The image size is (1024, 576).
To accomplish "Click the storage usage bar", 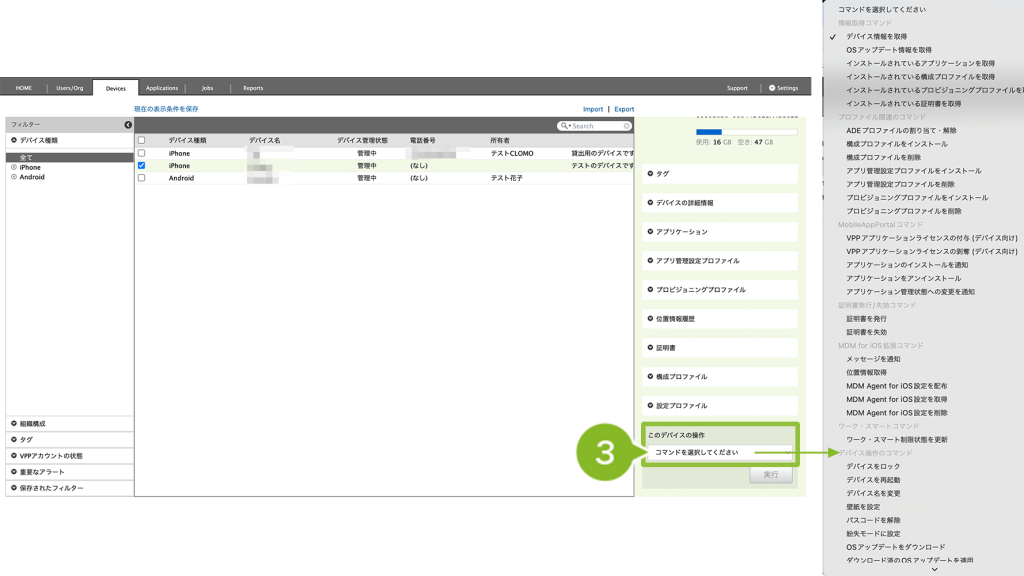I will pos(746,132).
